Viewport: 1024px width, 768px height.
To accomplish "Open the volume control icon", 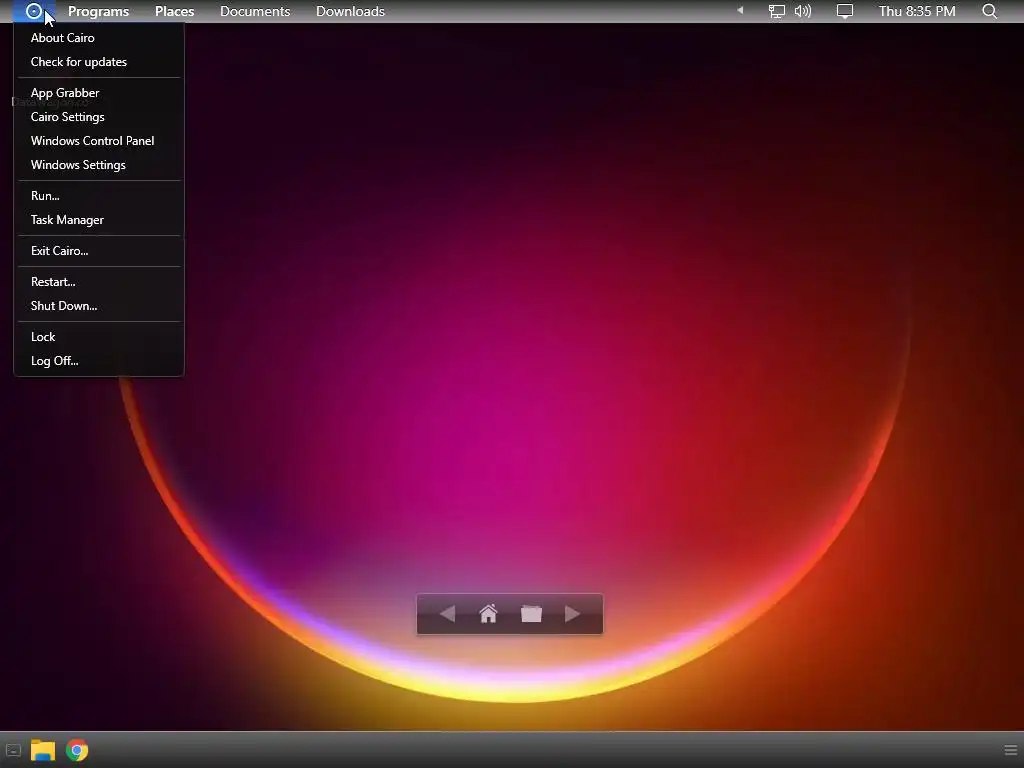I will (x=803, y=11).
